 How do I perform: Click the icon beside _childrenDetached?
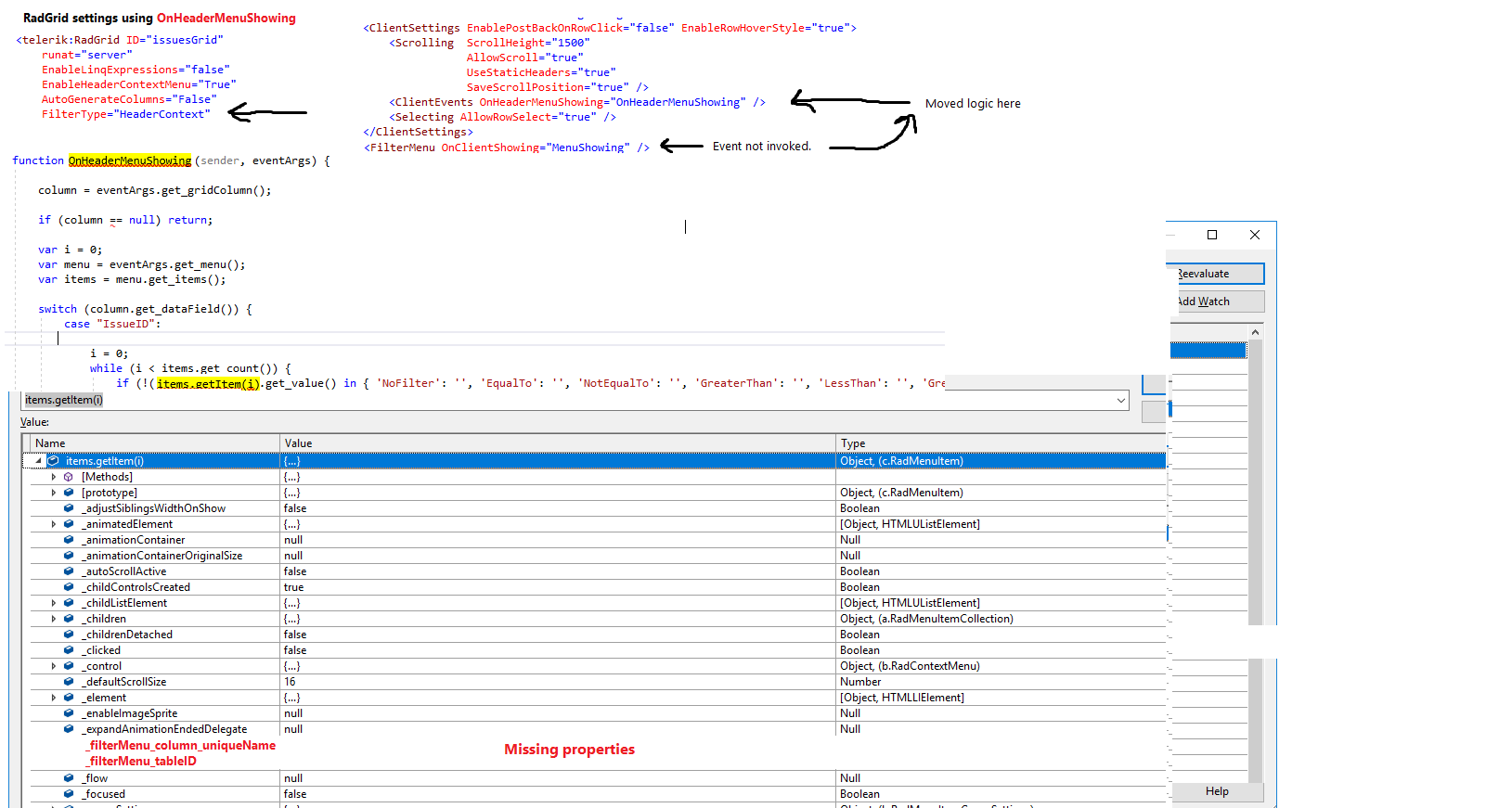(69, 635)
